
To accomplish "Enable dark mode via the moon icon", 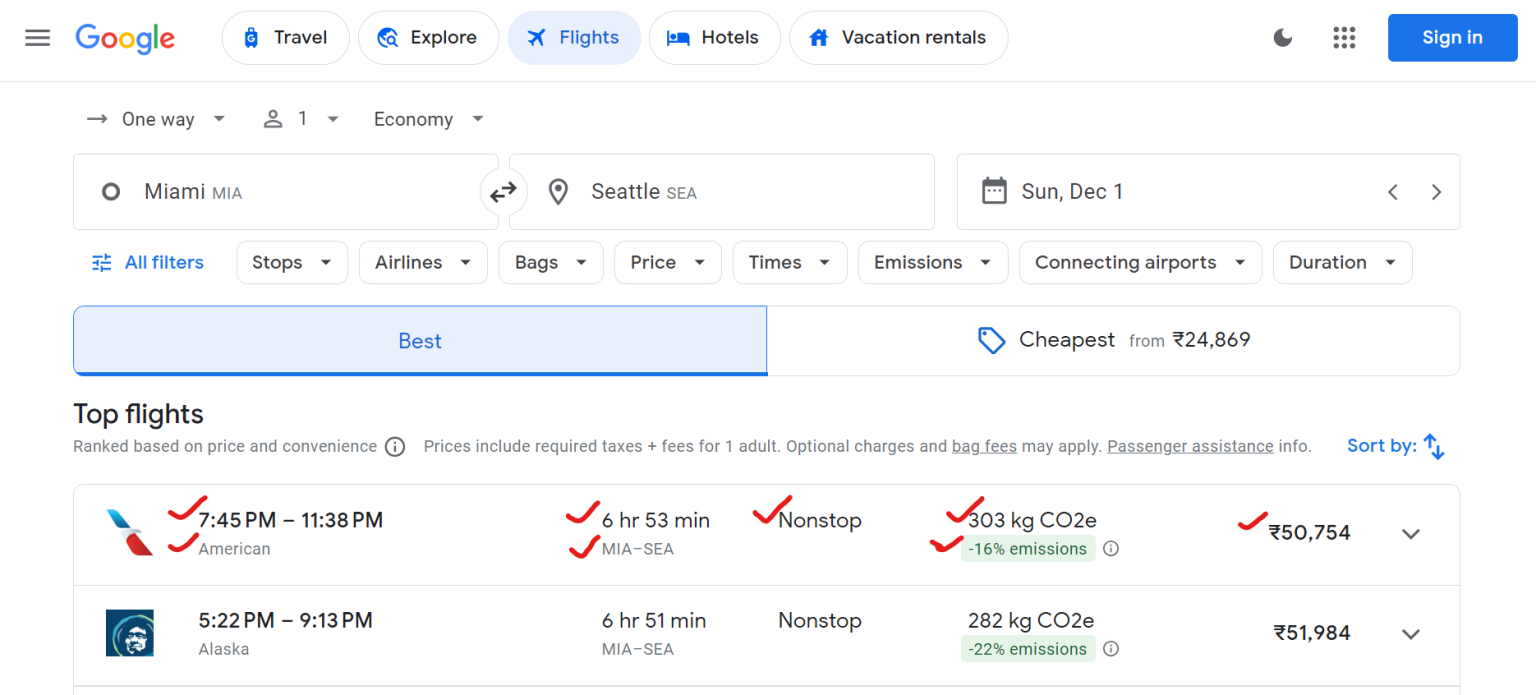I will [x=1282, y=37].
